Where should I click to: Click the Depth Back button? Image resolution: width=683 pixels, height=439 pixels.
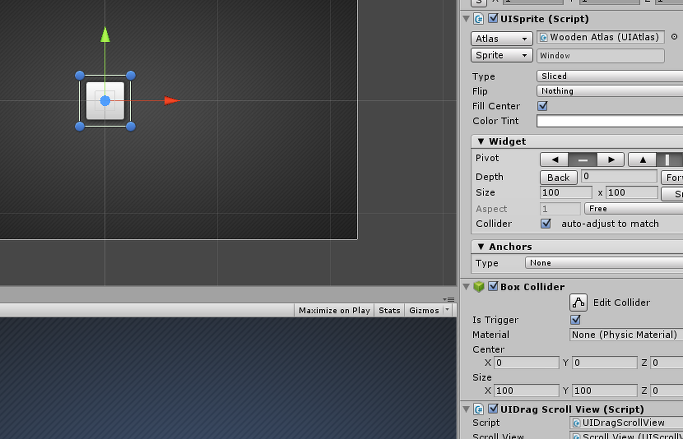pos(559,177)
